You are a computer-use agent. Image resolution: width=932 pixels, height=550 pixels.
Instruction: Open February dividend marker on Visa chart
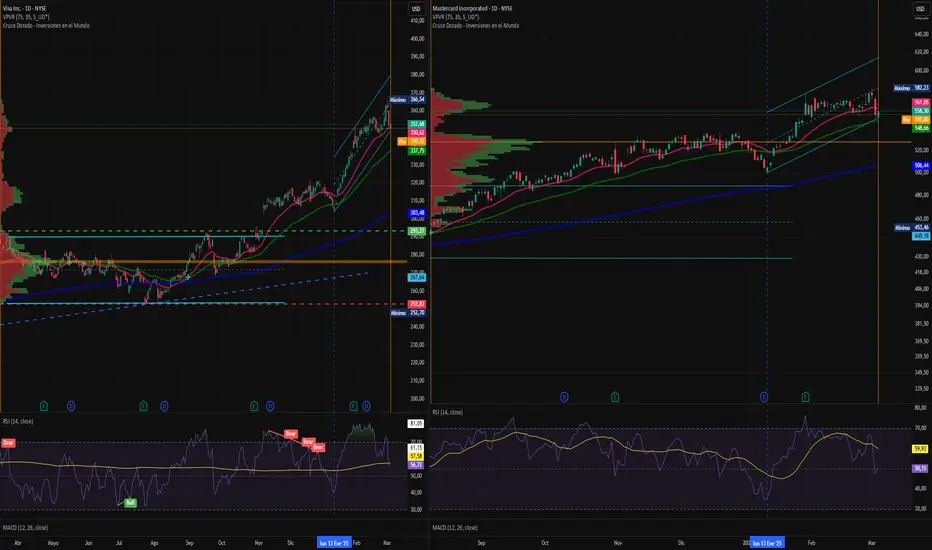pos(366,406)
